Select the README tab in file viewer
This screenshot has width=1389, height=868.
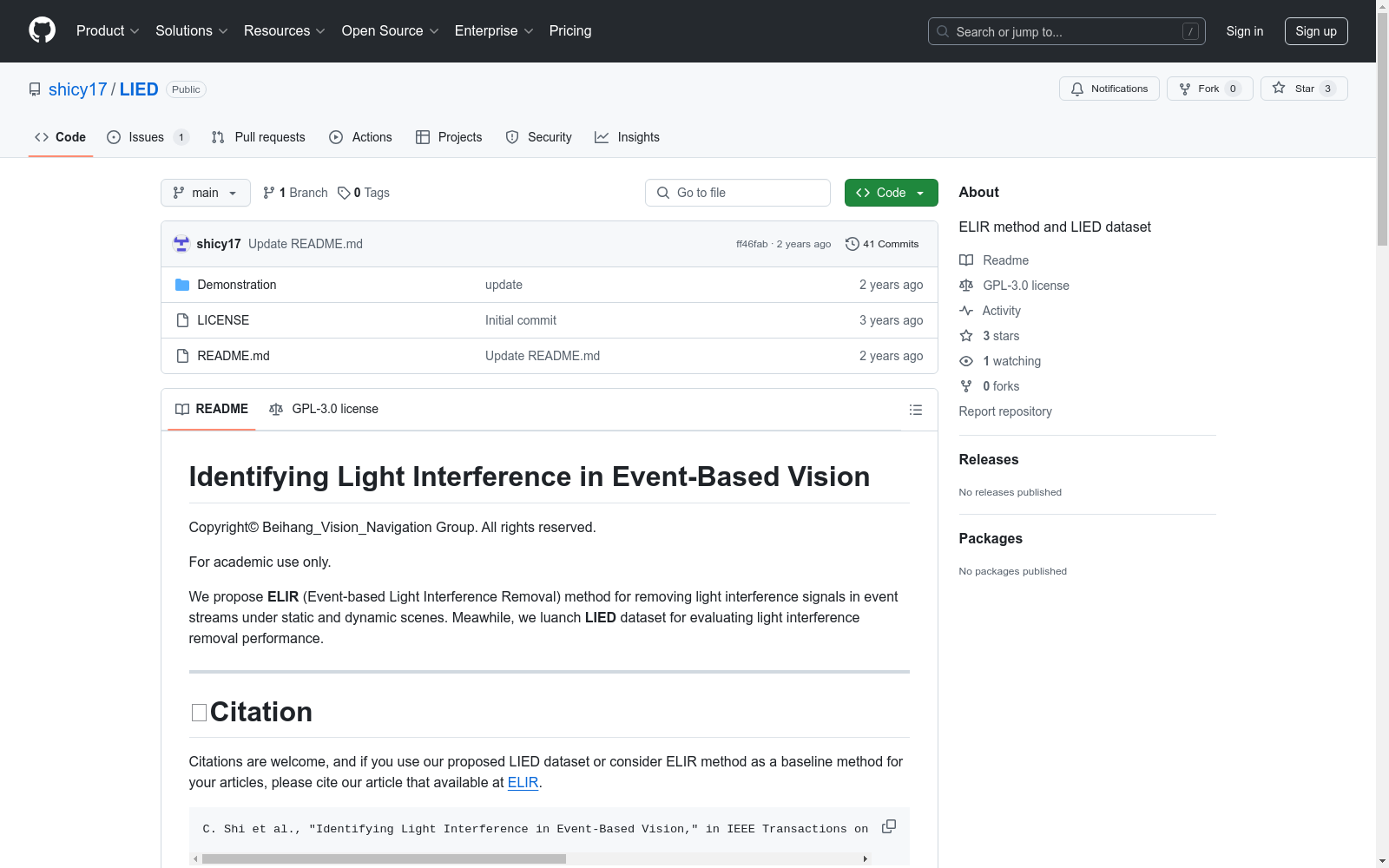coord(212,409)
